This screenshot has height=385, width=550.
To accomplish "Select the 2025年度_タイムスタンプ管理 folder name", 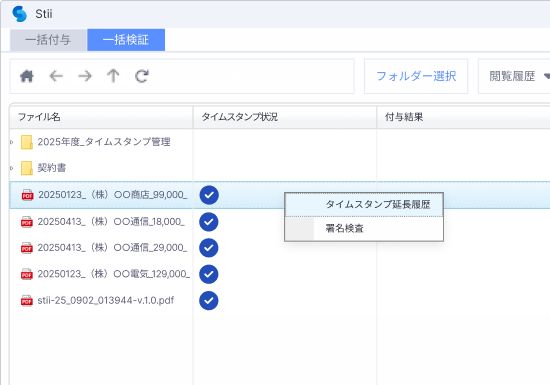I will tap(104, 142).
